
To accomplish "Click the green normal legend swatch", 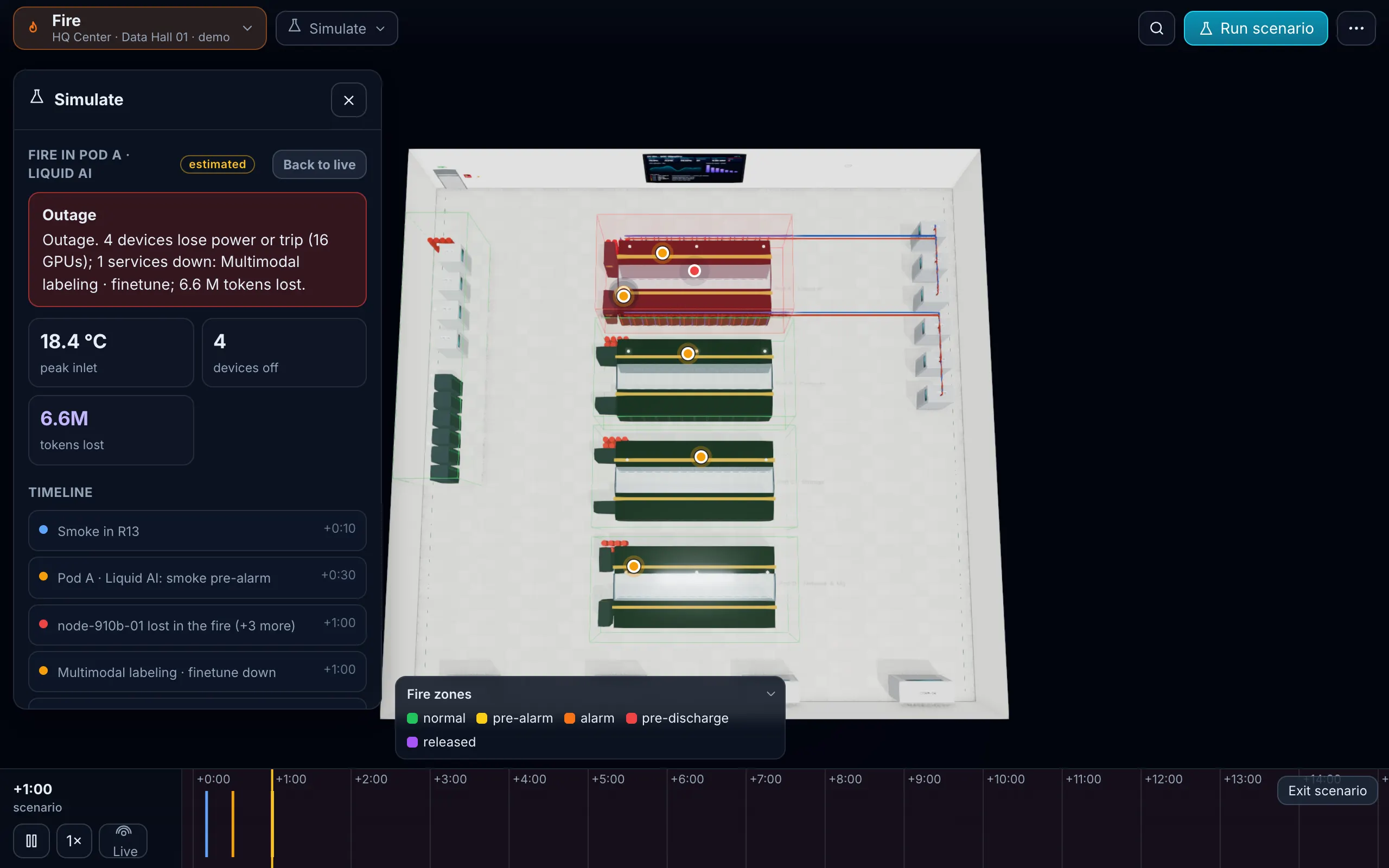I will click(412, 718).
